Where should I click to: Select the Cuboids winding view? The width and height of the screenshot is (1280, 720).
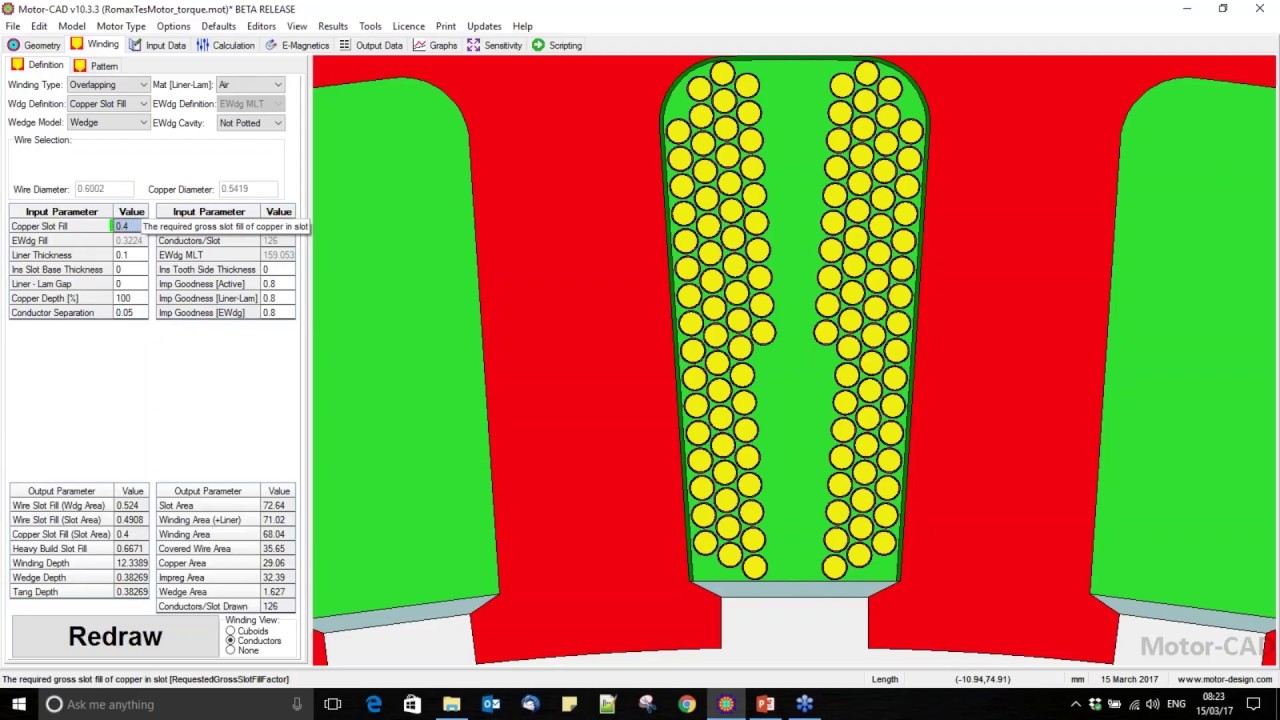[x=230, y=631]
